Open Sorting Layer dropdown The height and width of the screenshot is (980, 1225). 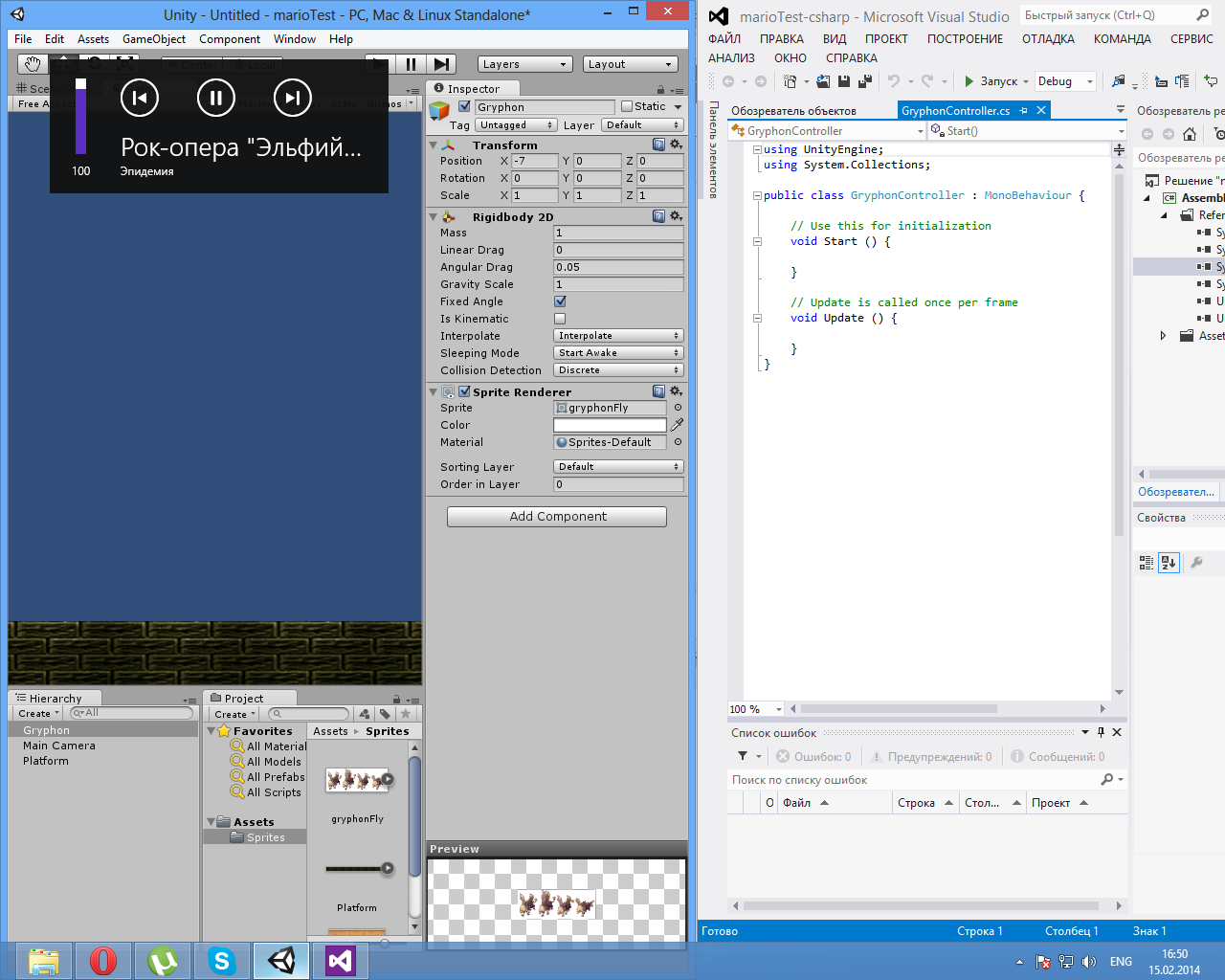coord(618,467)
